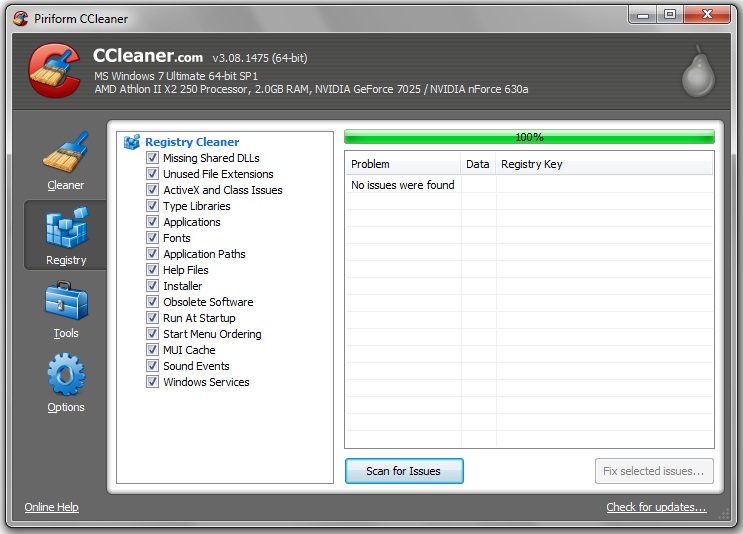This screenshot has height=534, width=743.
Task: Switch to the Tools tab label
Action: (66, 333)
